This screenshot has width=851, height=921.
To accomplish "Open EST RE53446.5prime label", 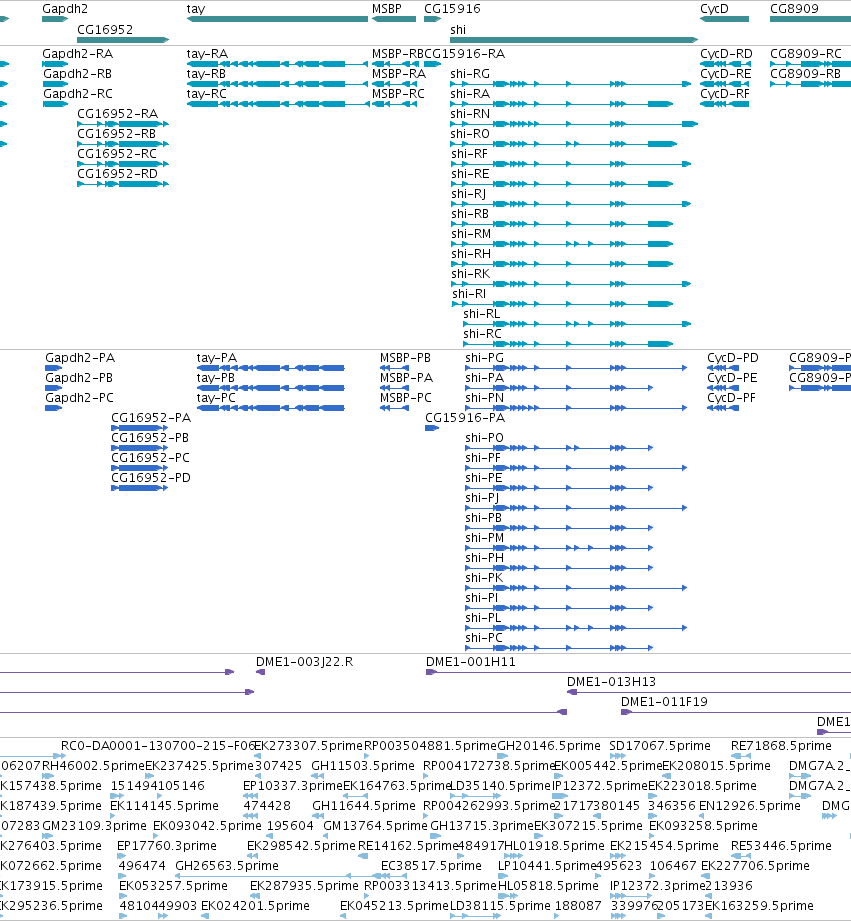I will [x=781, y=846].
